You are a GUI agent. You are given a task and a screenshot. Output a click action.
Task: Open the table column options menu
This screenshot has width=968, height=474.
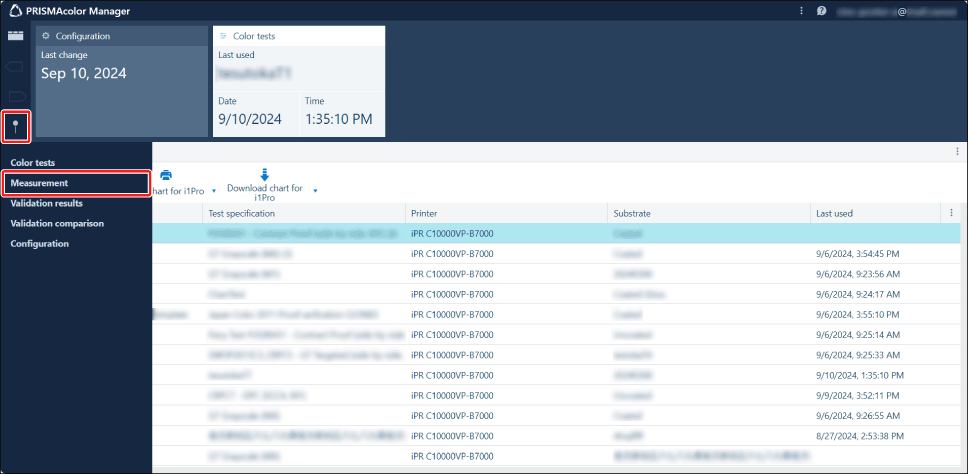tap(950, 213)
